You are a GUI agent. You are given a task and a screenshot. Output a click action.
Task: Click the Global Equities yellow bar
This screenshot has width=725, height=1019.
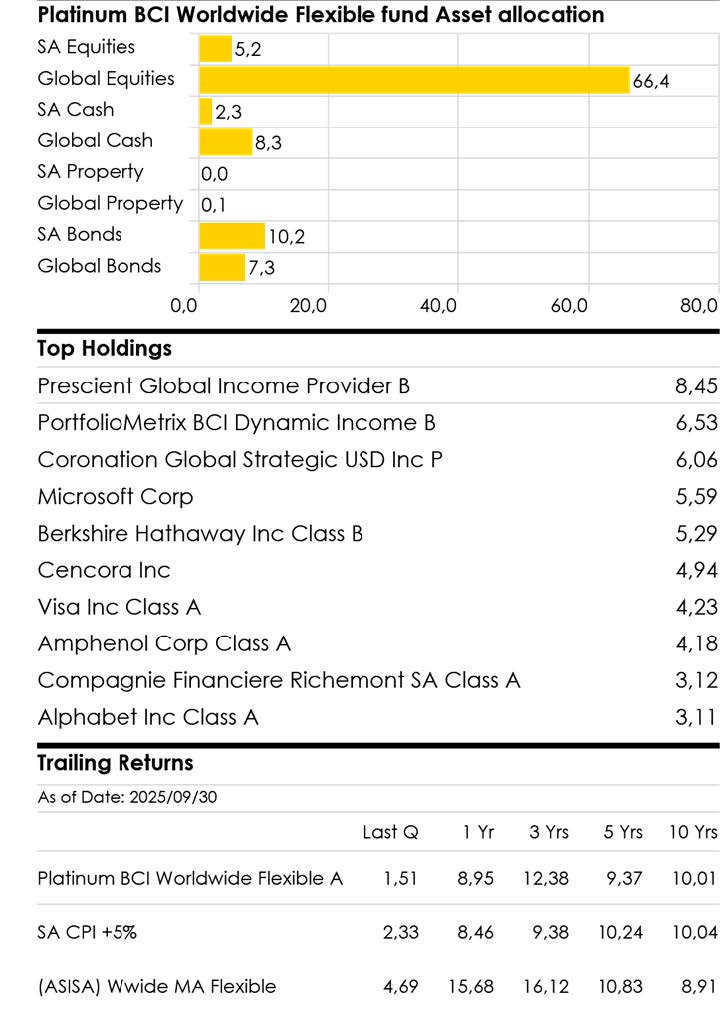pyautogui.click(x=414, y=80)
